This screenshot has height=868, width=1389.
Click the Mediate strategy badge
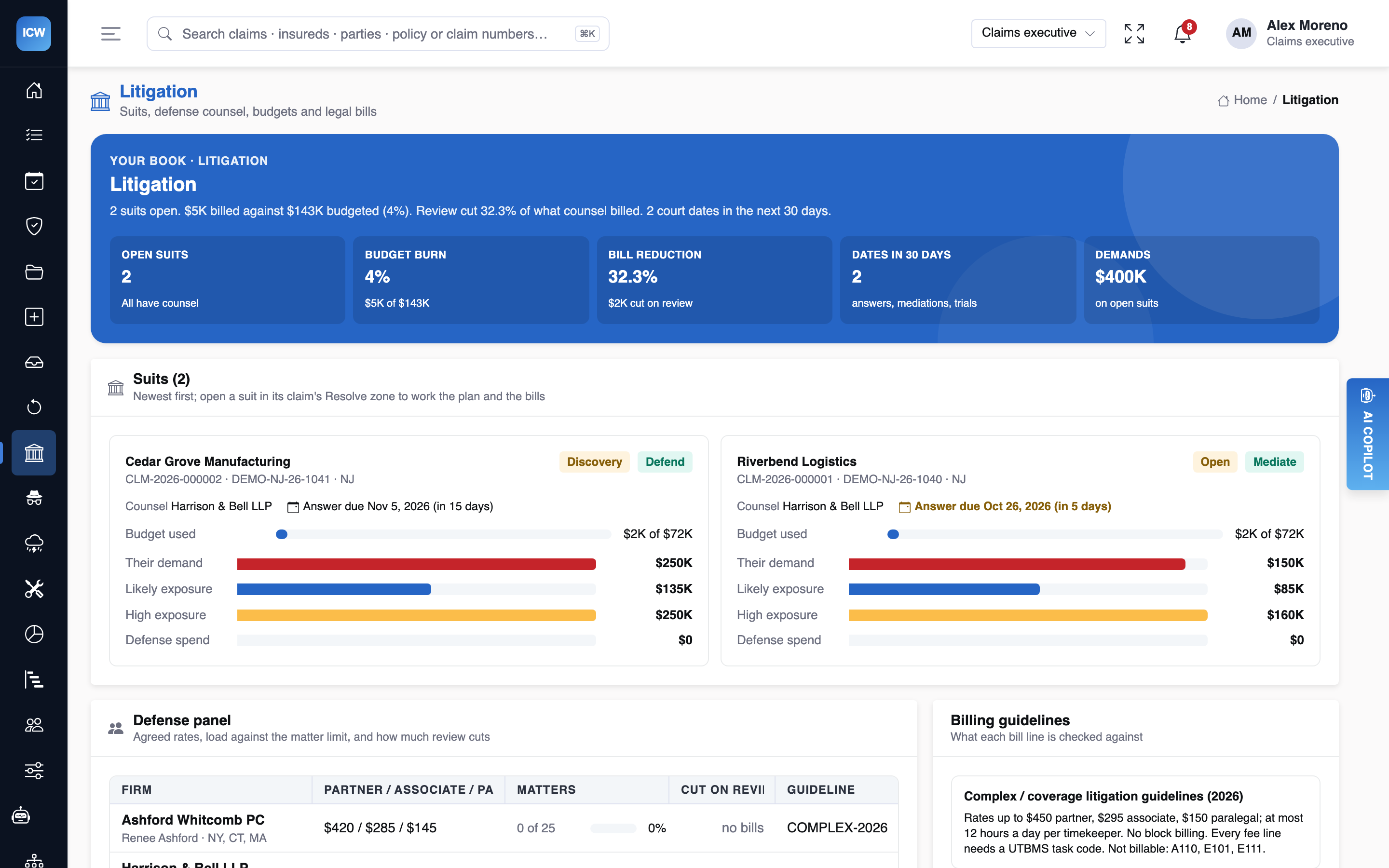tap(1274, 462)
